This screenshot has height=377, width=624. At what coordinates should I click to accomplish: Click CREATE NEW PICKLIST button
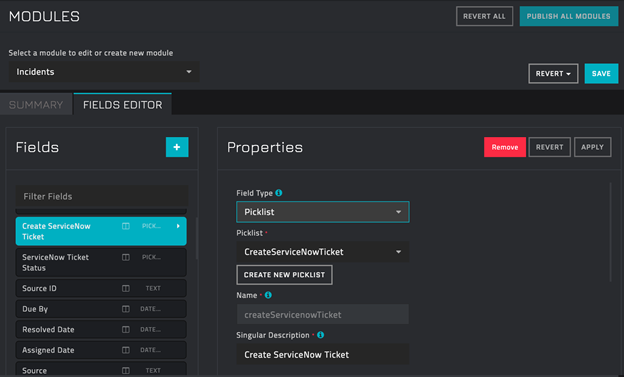pos(284,275)
